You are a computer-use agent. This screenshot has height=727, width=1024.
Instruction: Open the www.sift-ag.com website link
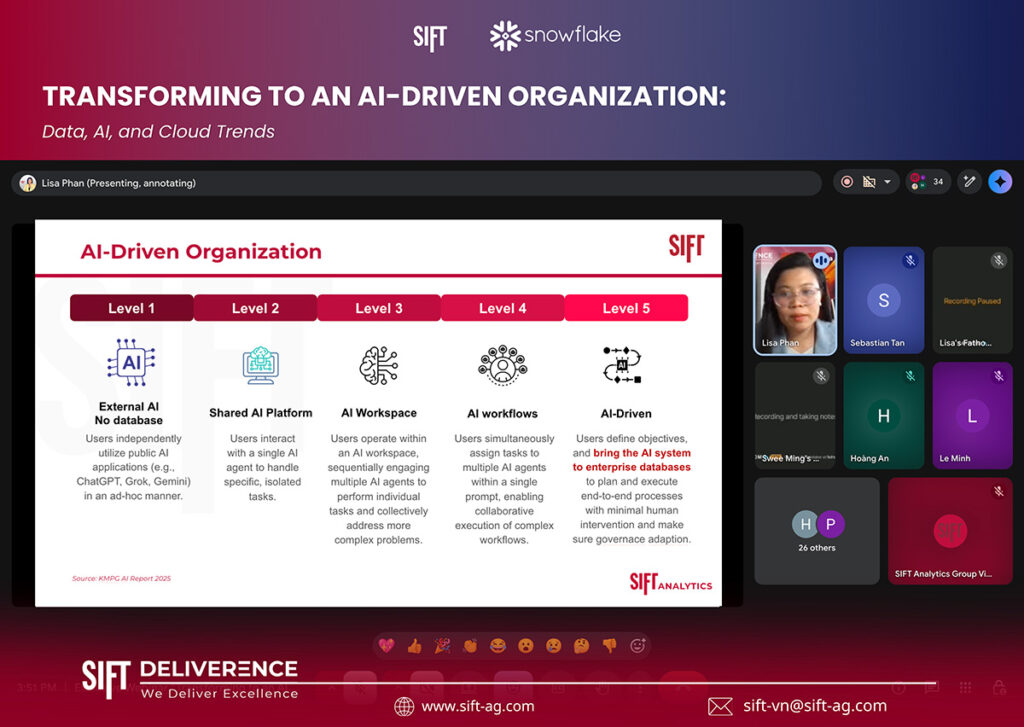tap(478, 706)
